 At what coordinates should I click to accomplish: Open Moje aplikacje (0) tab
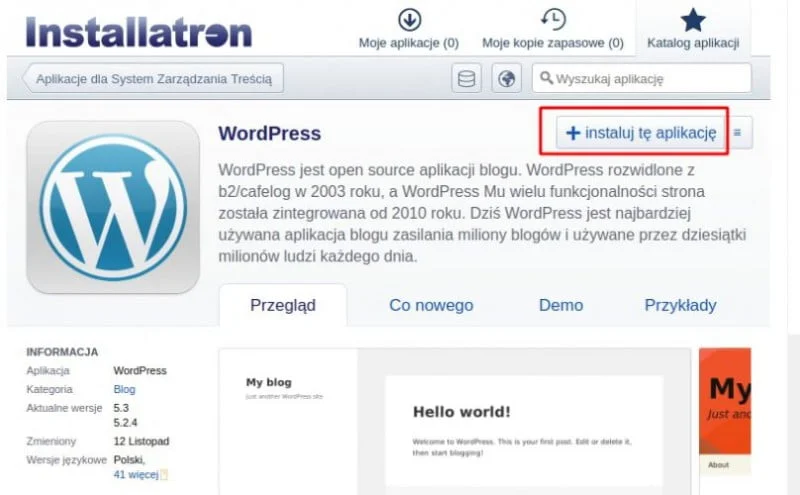pos(409,30)
